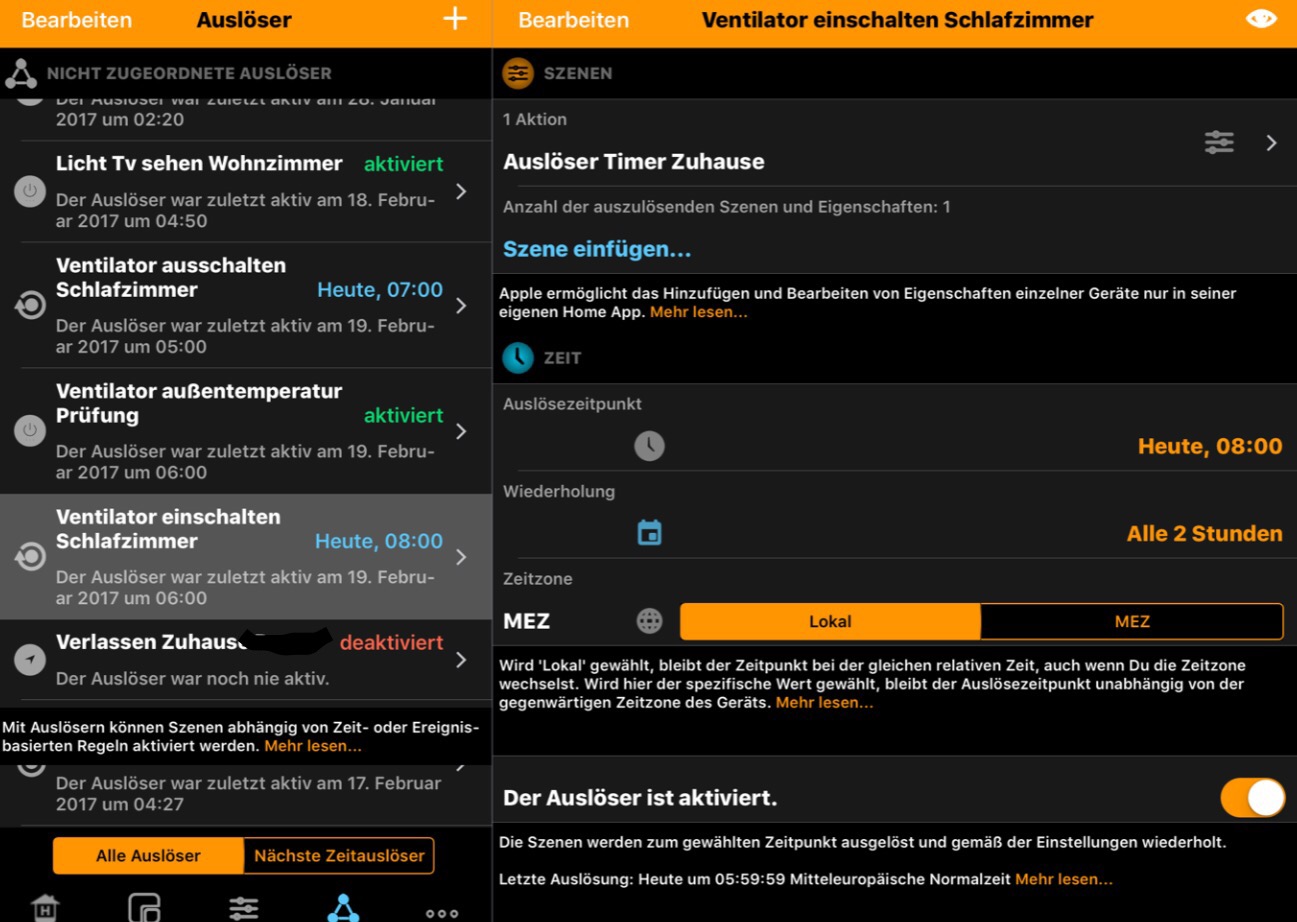The width and height of the screenshot is (1297, 922).
Task: Open Ventilator ausschalten Schlafzimmer chevron
Action: [x=461, y=305]
